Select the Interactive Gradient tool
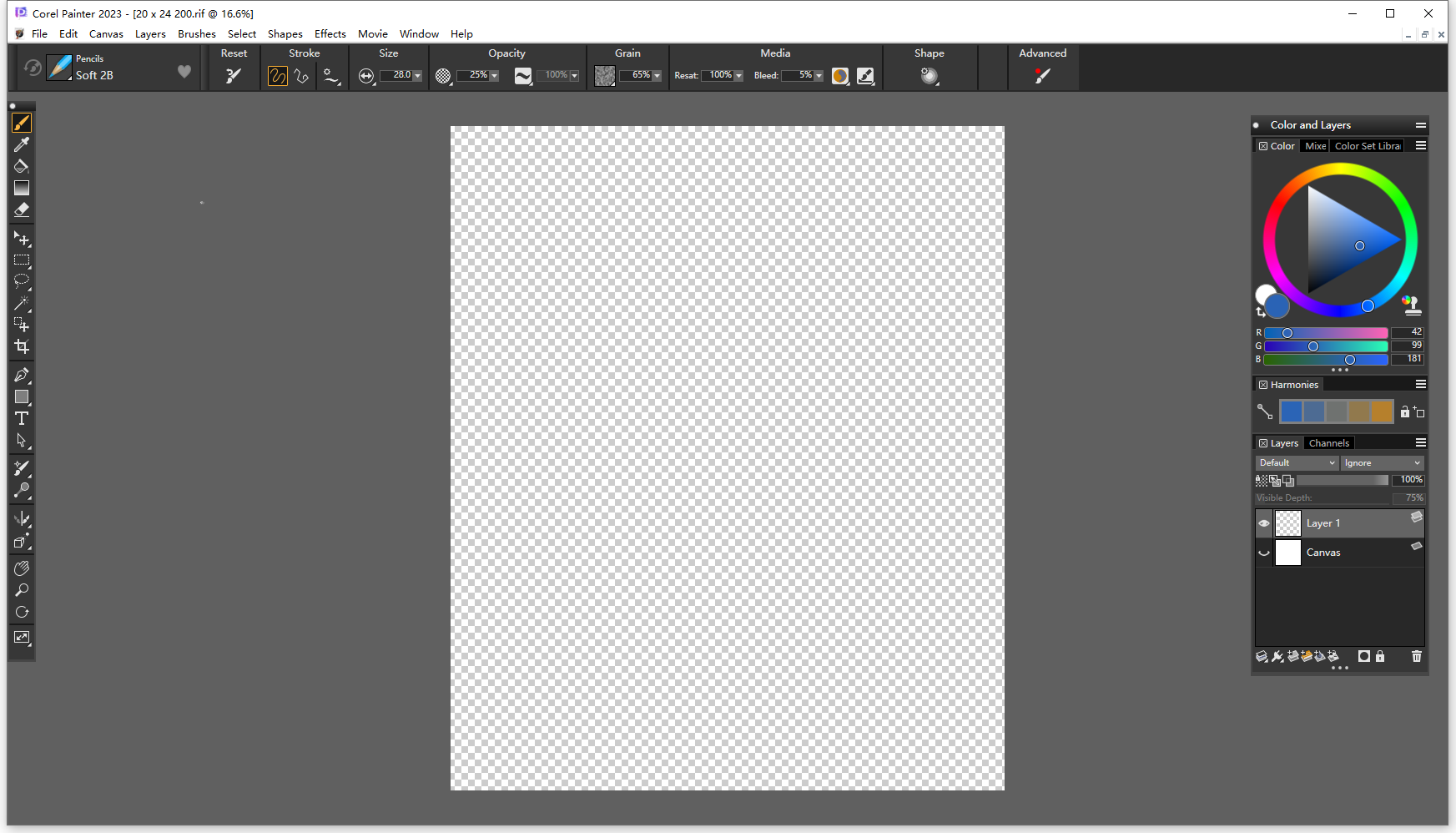1456x833 pixels. pos(22,188)
